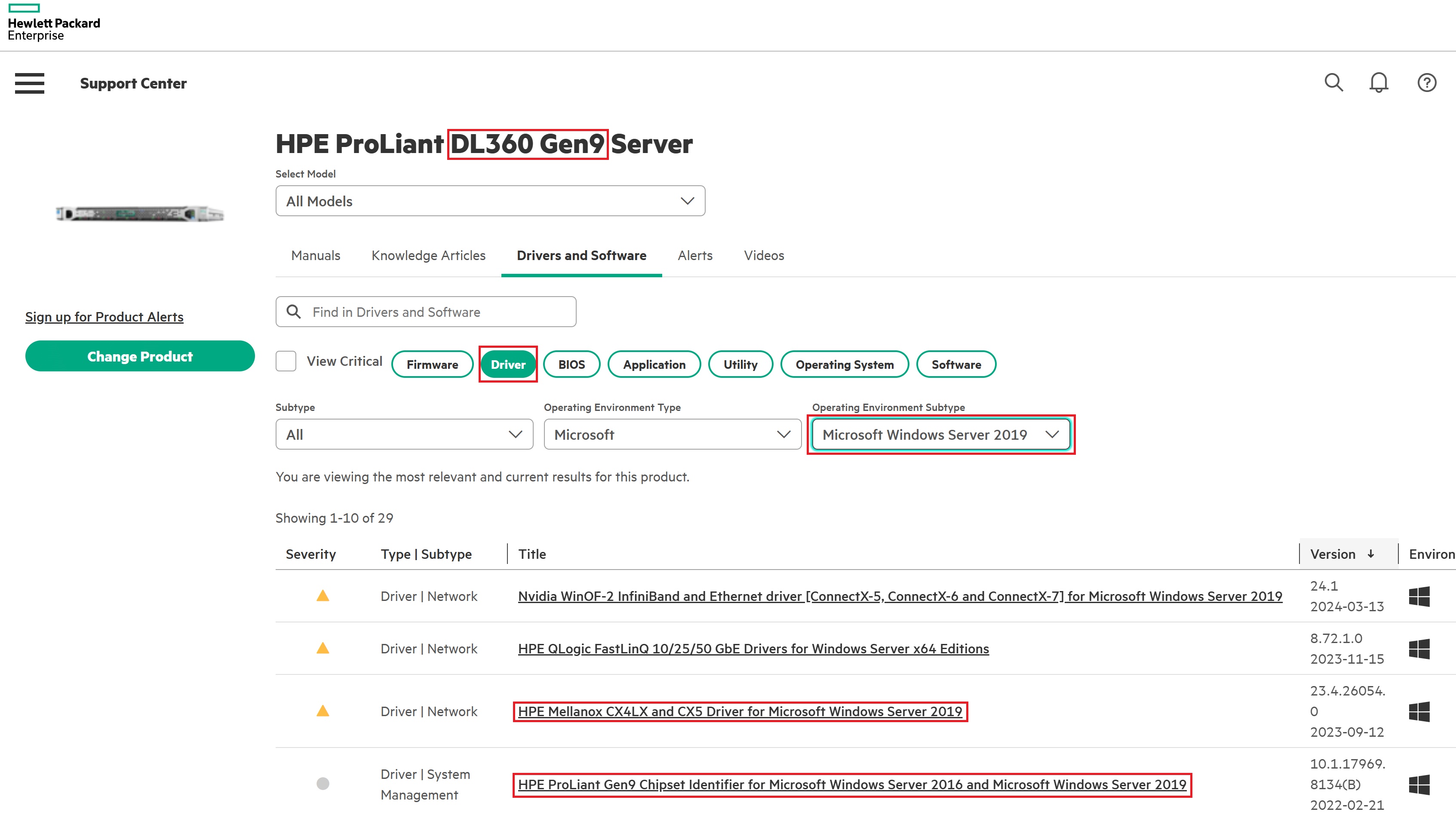The image size is (1456, 815).
Task: Toggle the BIOS filter chip
Action: [x=571, y=365]
